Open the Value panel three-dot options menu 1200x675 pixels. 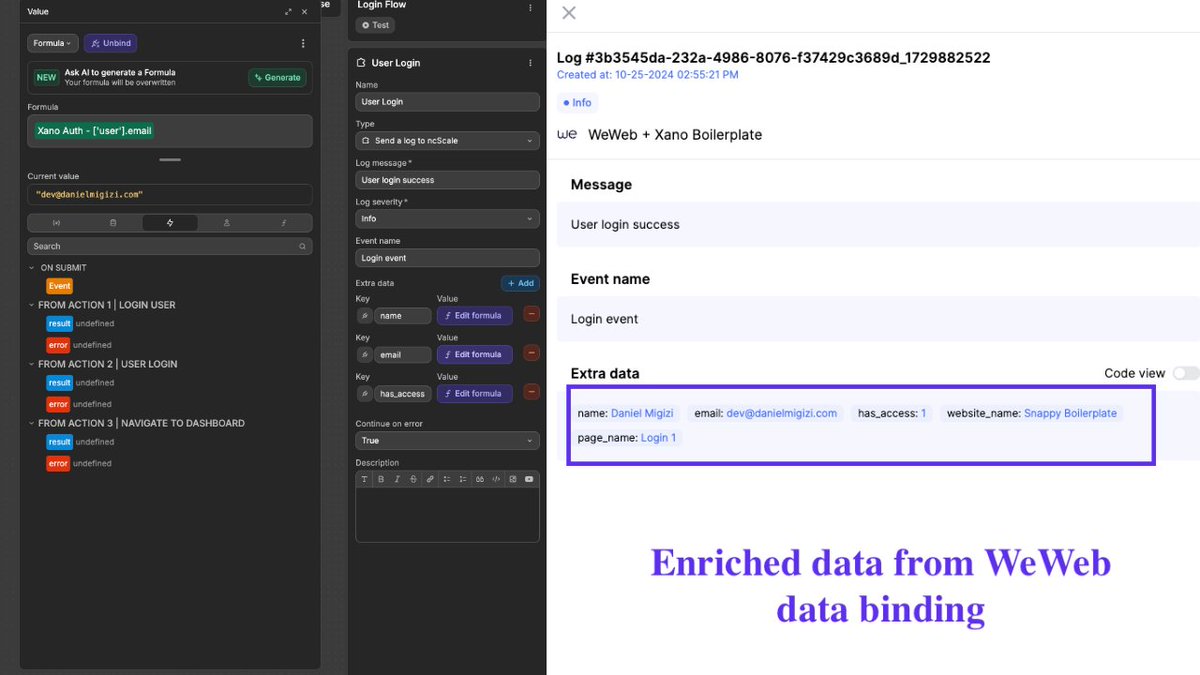pyautogui.click(x=303, y=43)
